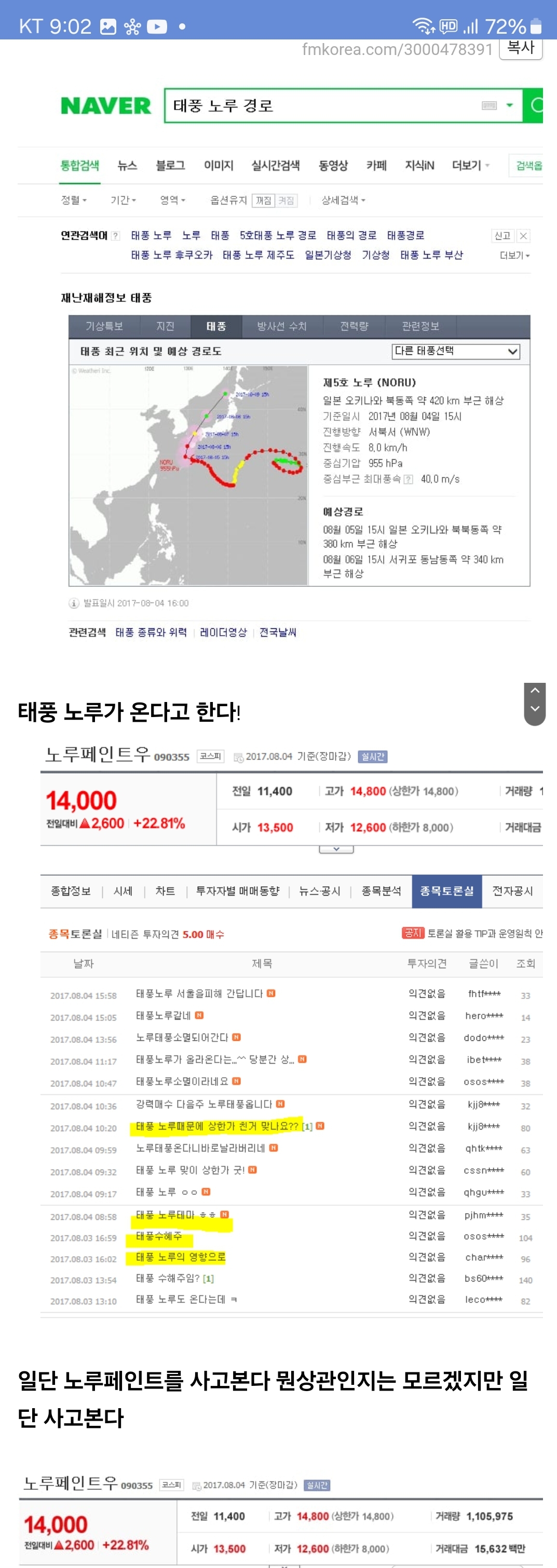Open related search 일본기상청
This screenshot has height=1568, width=557.
[x=328, y=255]
